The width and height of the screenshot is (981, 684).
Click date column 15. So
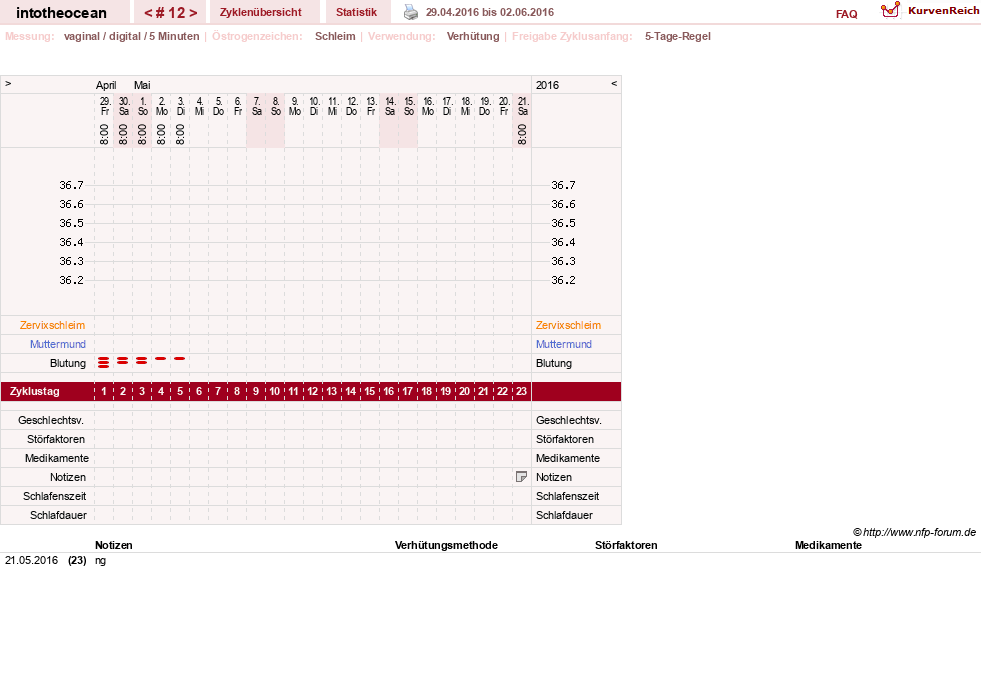click(409, 106)
